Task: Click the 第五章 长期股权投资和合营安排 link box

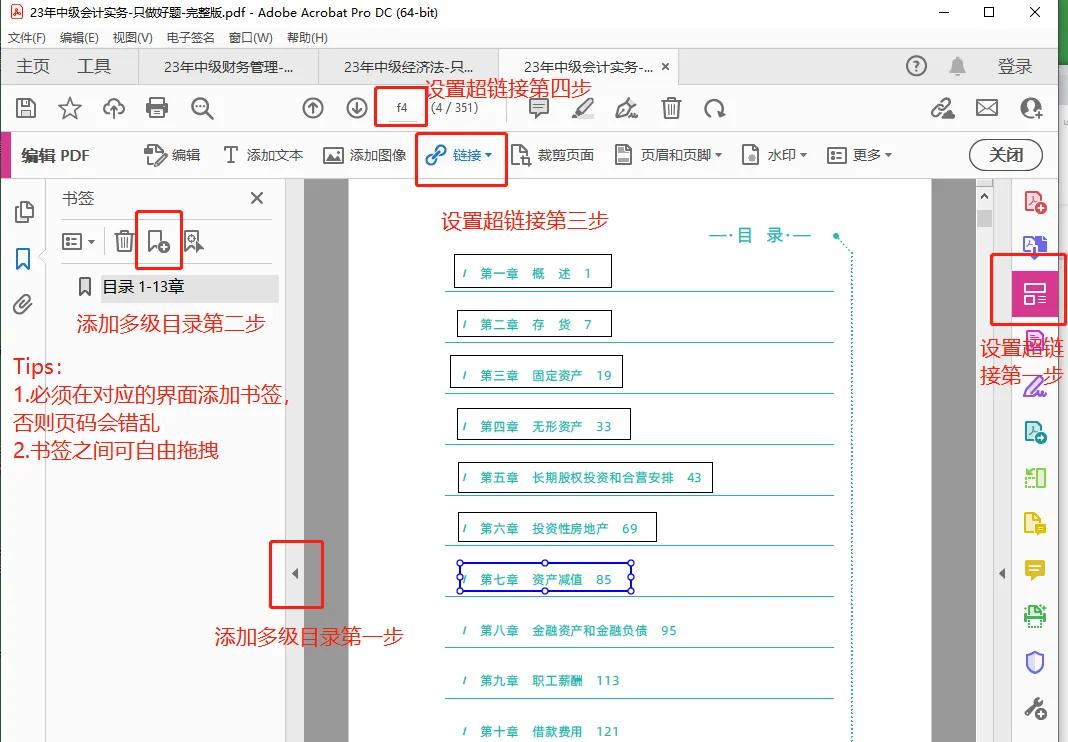Action: coord(585,477)
